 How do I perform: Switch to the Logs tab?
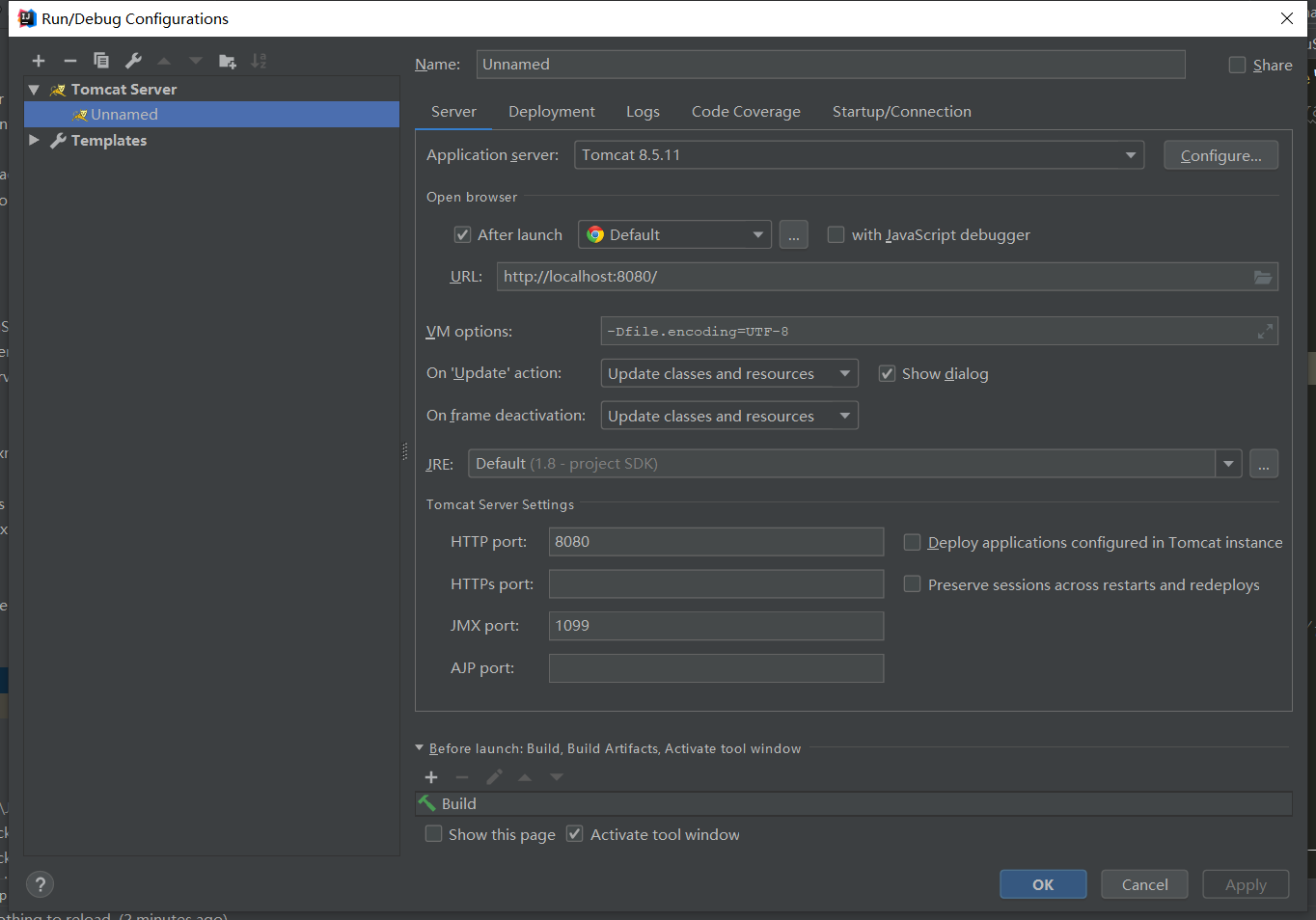coord(643,112)
